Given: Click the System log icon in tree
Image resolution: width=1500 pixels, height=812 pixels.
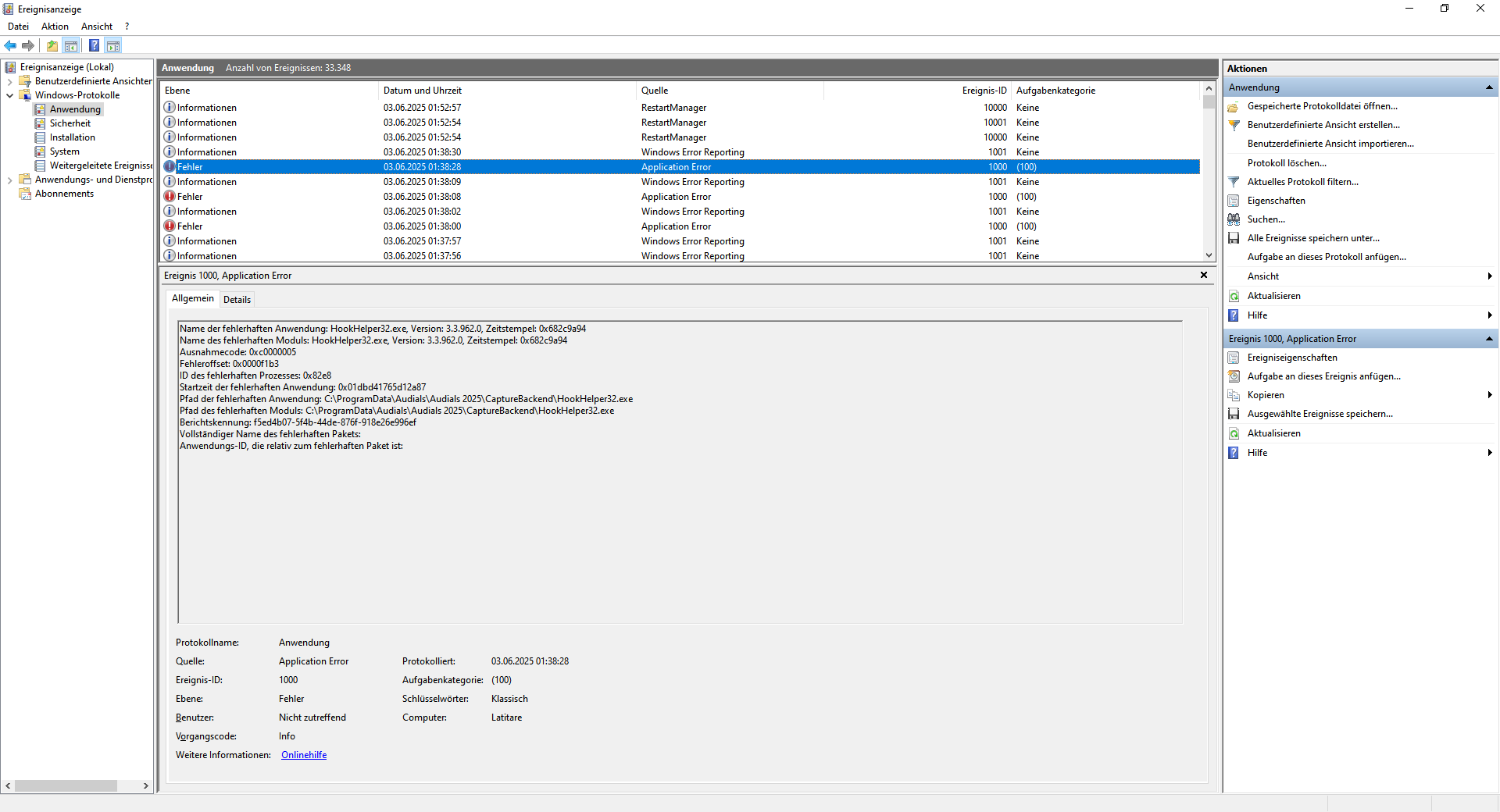Looking at the screenshot, I should 41,151.
